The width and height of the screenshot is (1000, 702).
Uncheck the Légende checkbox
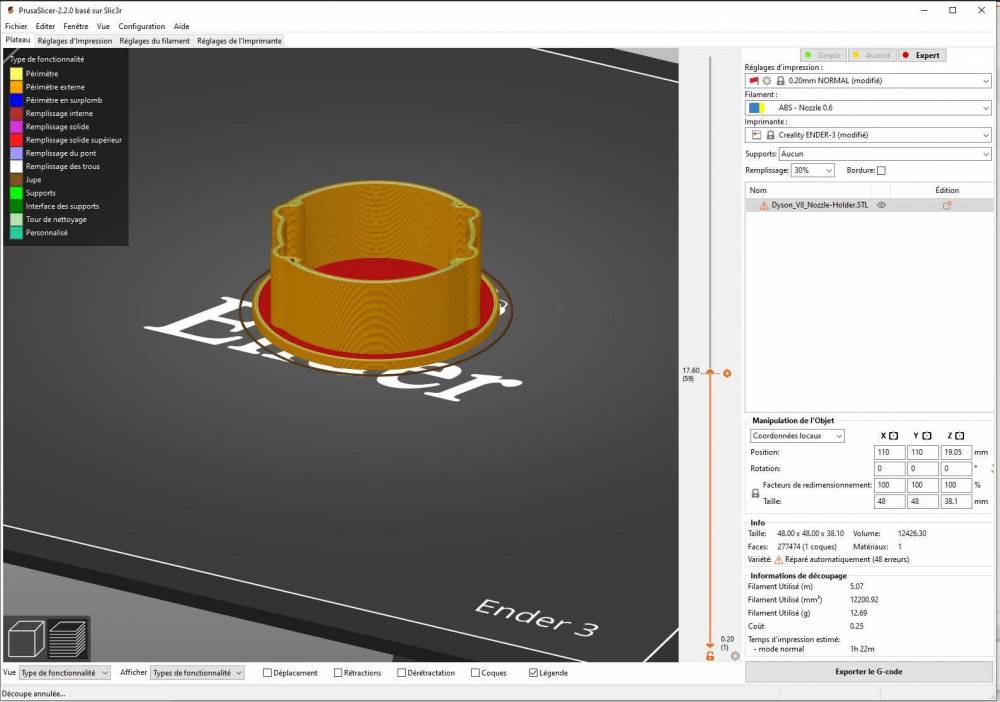click(x=533, y=673)
